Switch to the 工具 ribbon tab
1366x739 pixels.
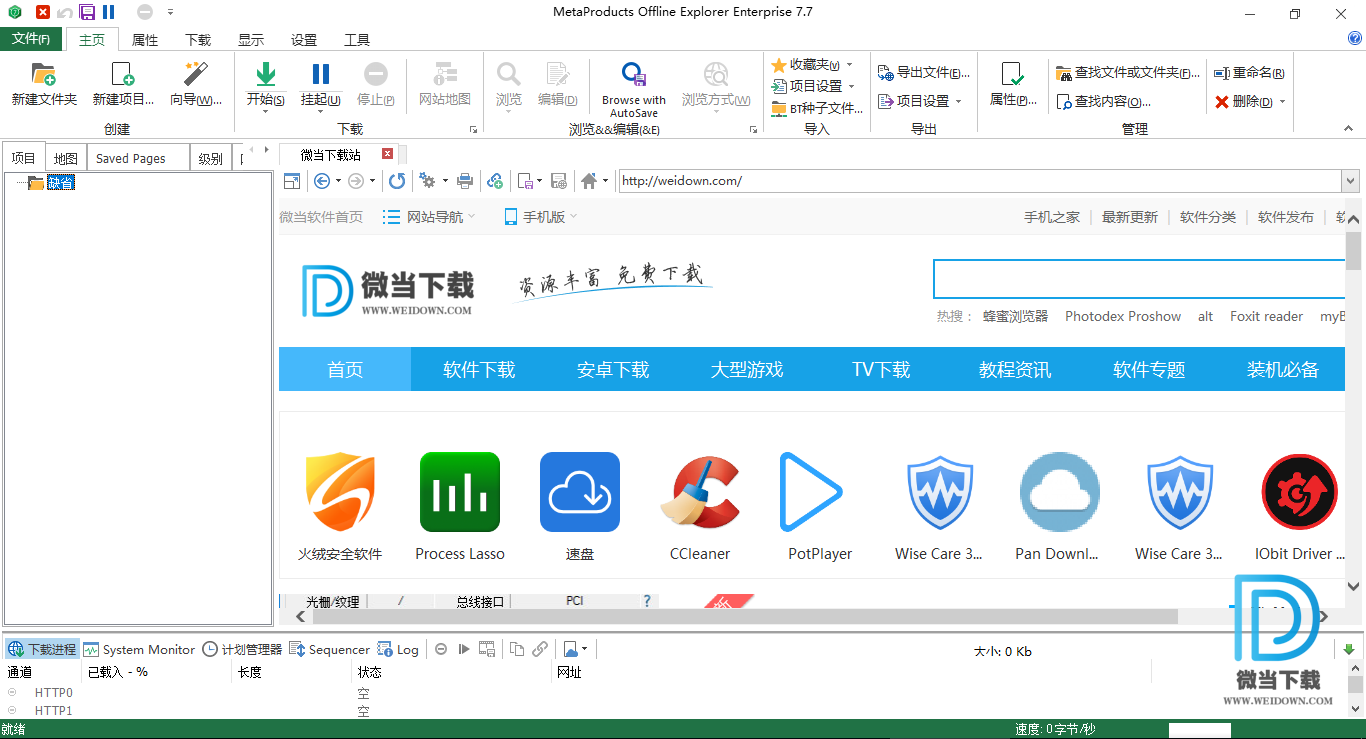click(x=357, y=40)
